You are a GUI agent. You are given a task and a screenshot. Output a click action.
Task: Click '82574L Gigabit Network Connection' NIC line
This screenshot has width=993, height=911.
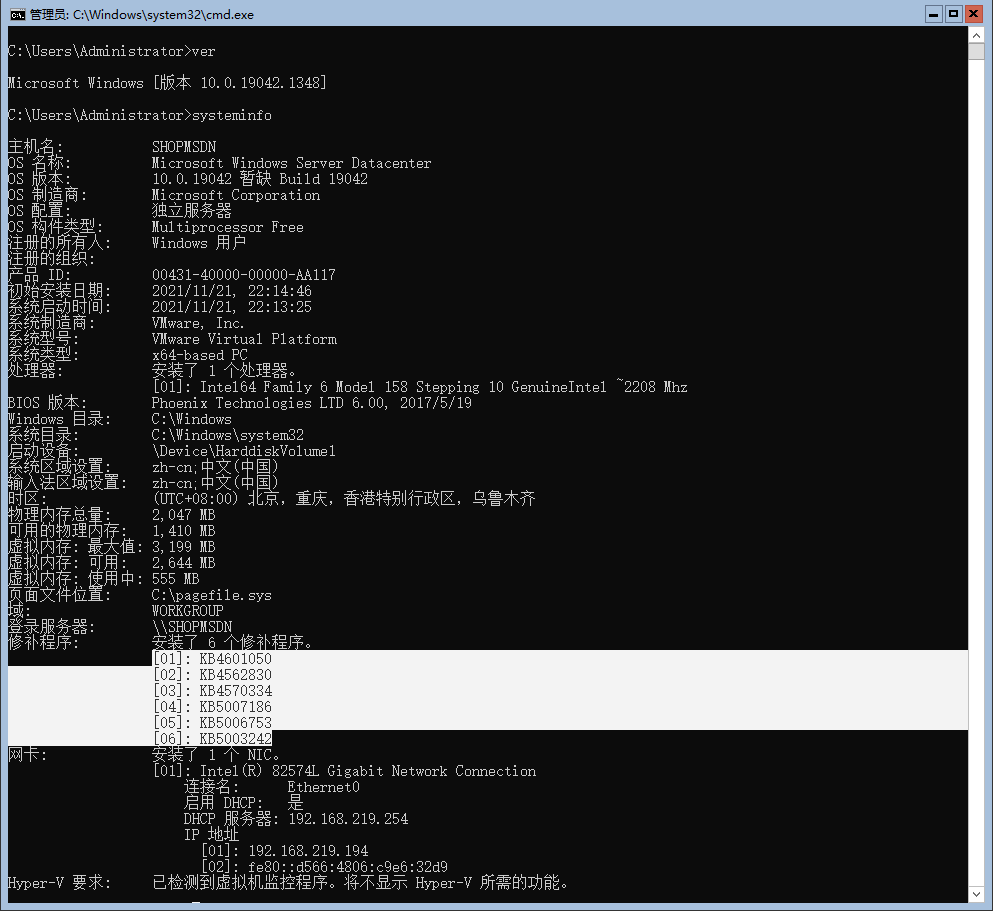click(x=403, y=771)
